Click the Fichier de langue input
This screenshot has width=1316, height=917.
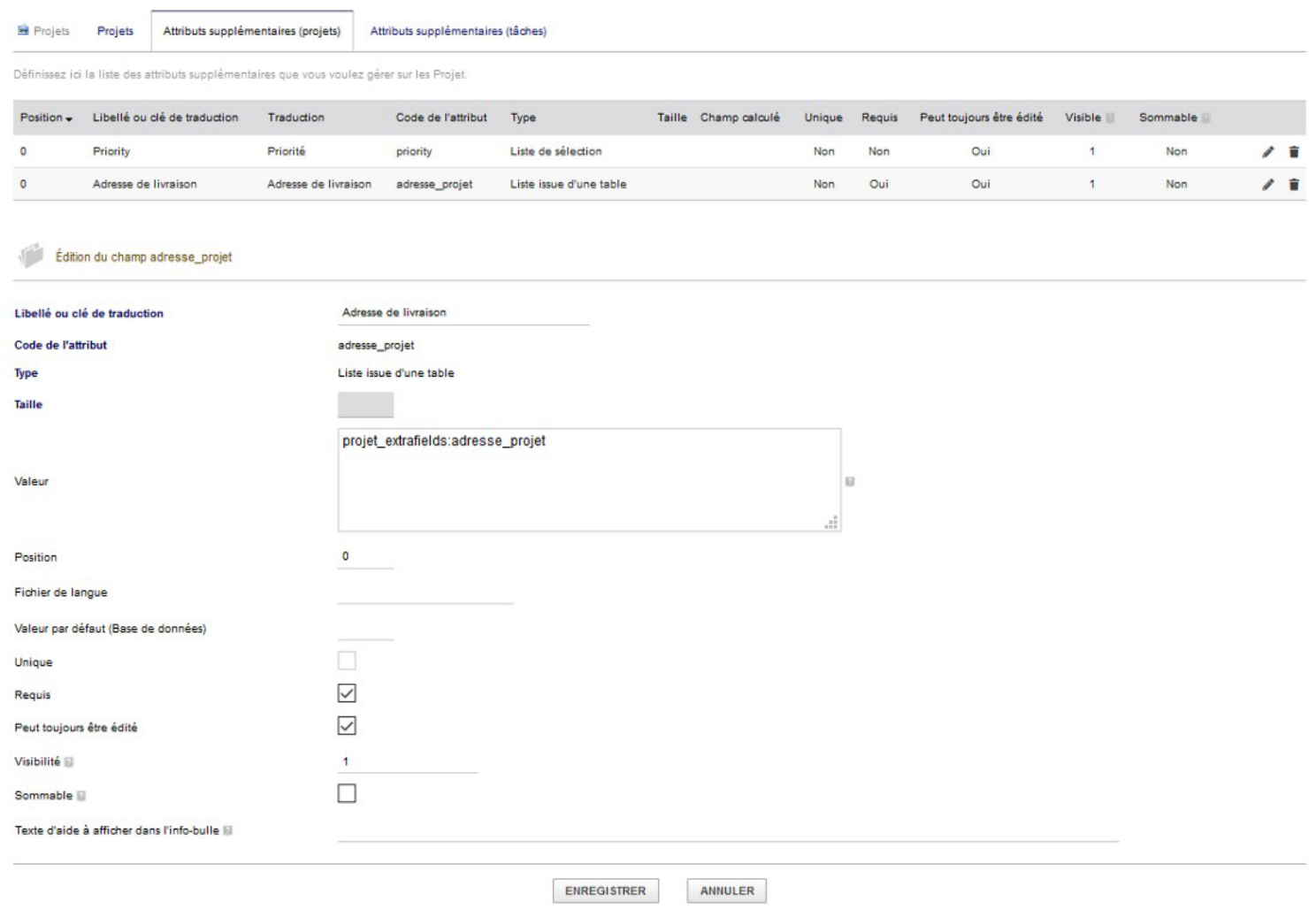[425, 592]
